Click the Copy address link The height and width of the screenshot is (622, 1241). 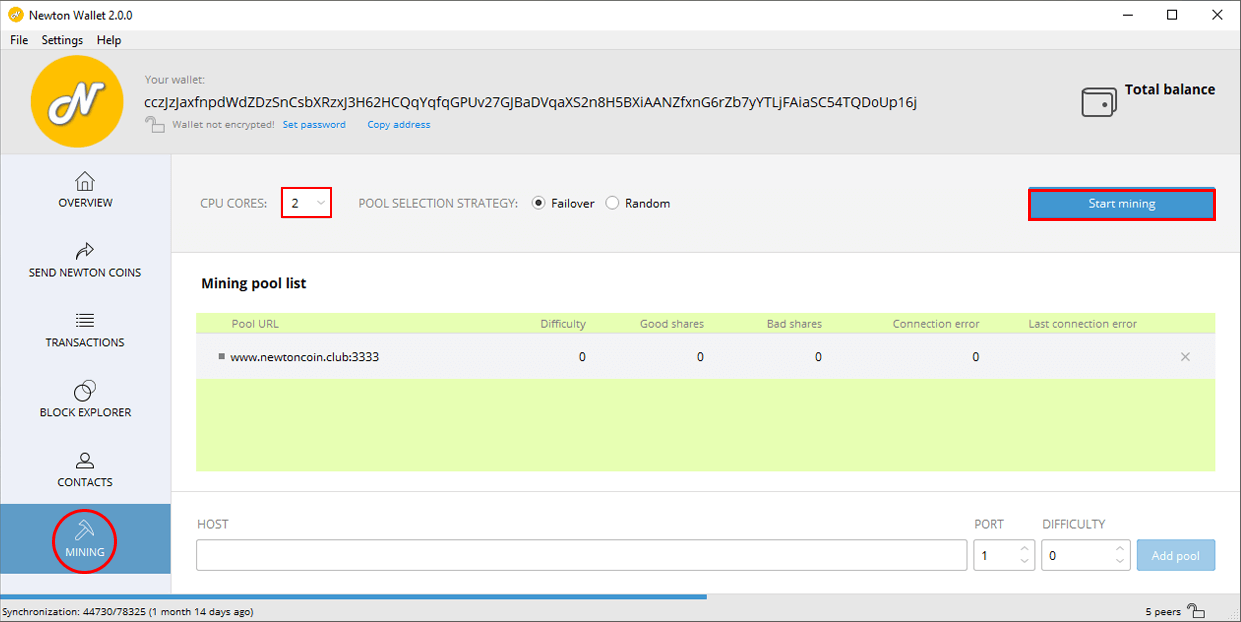[399, 125]
